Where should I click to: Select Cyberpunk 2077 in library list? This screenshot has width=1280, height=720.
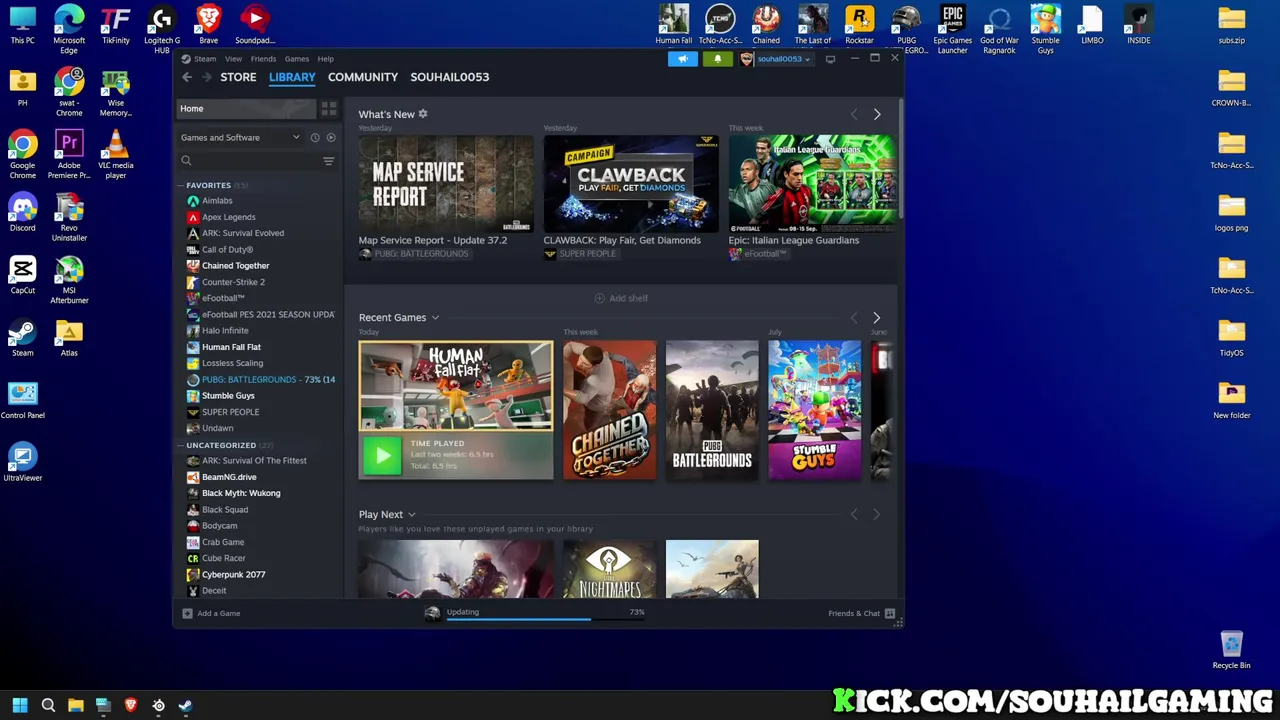(x=233, y=575)
